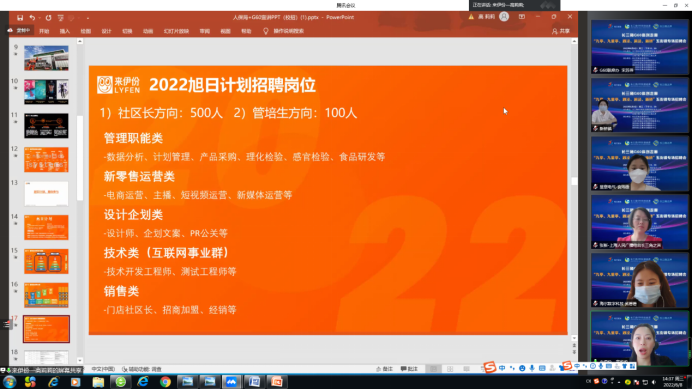Open Windows Start orb
The height and width of the screenshot is (390, 693).
click(10, 382)
